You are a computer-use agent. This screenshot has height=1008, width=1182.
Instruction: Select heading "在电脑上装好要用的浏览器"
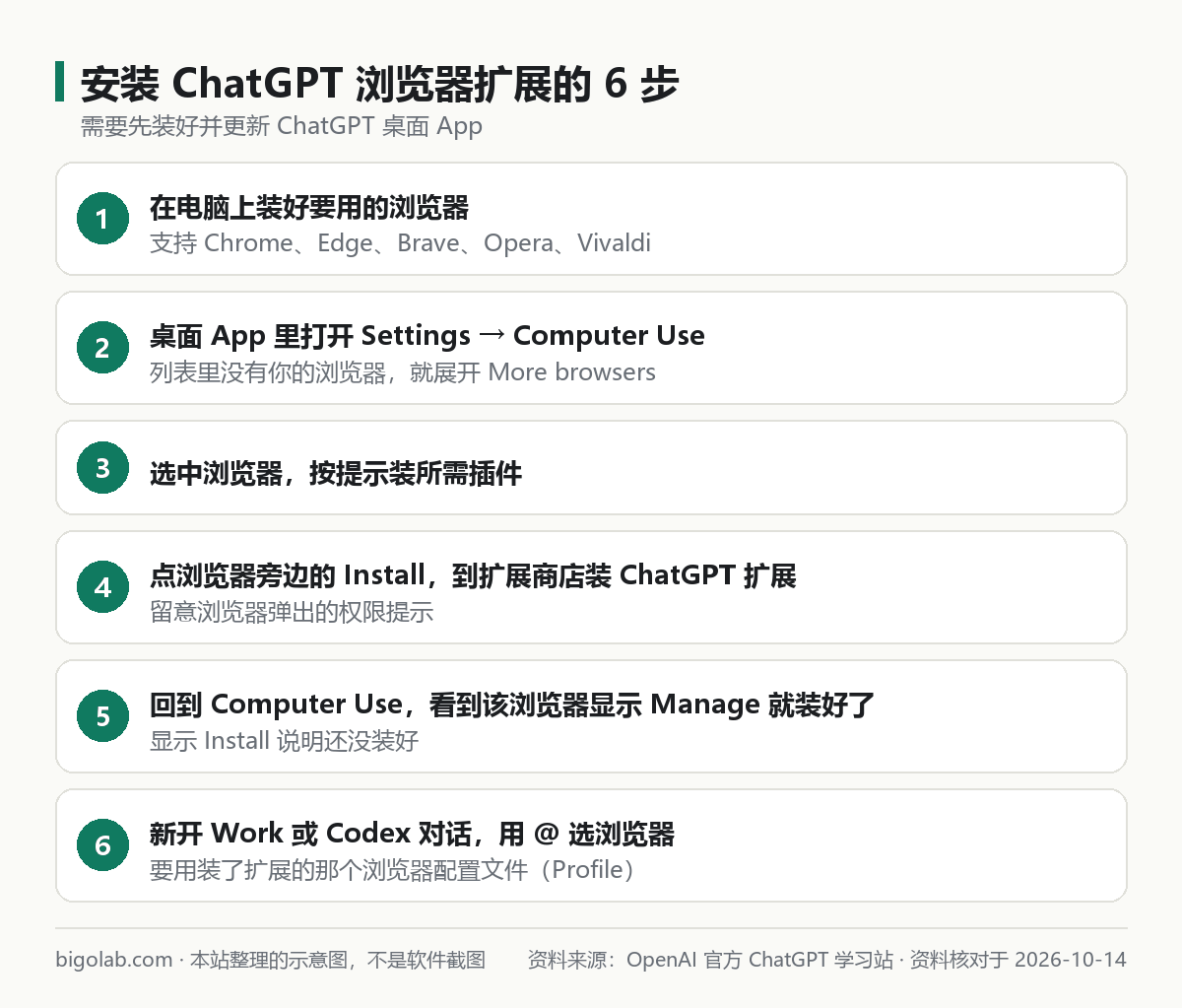[x=309, y=208]
